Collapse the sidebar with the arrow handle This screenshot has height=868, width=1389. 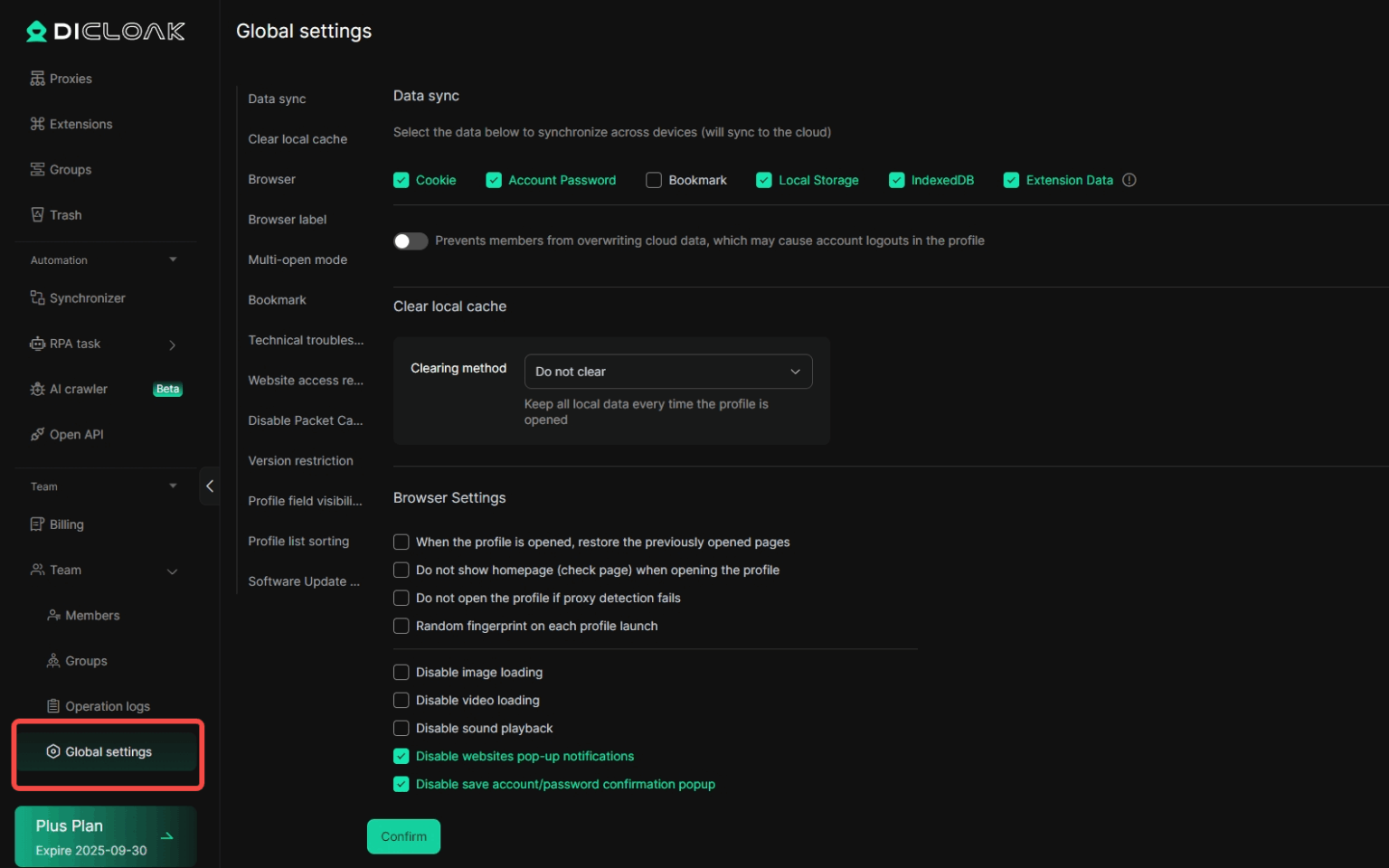[210, 486]
